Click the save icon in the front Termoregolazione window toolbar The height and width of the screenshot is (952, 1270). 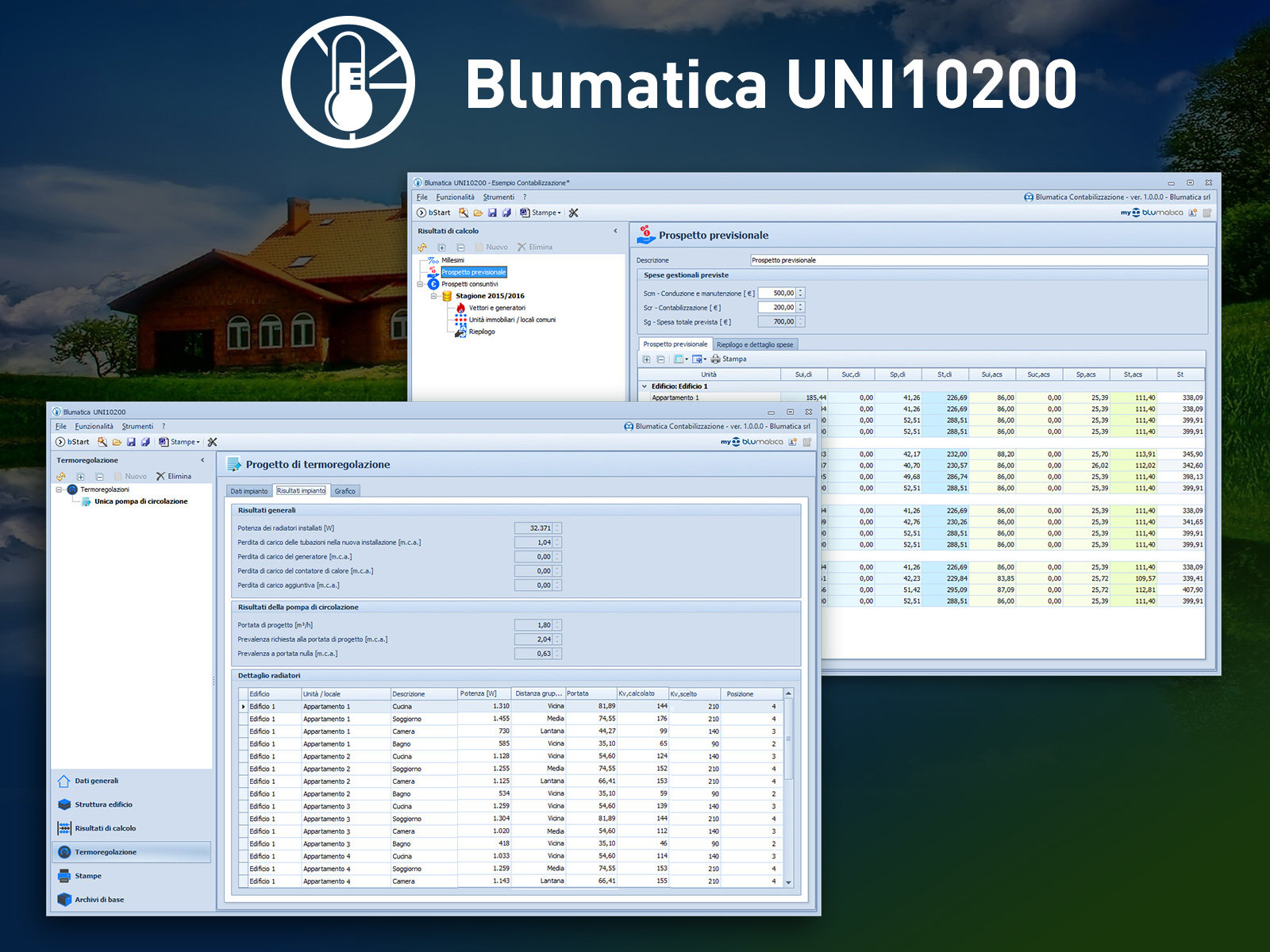tap(131, 442)
